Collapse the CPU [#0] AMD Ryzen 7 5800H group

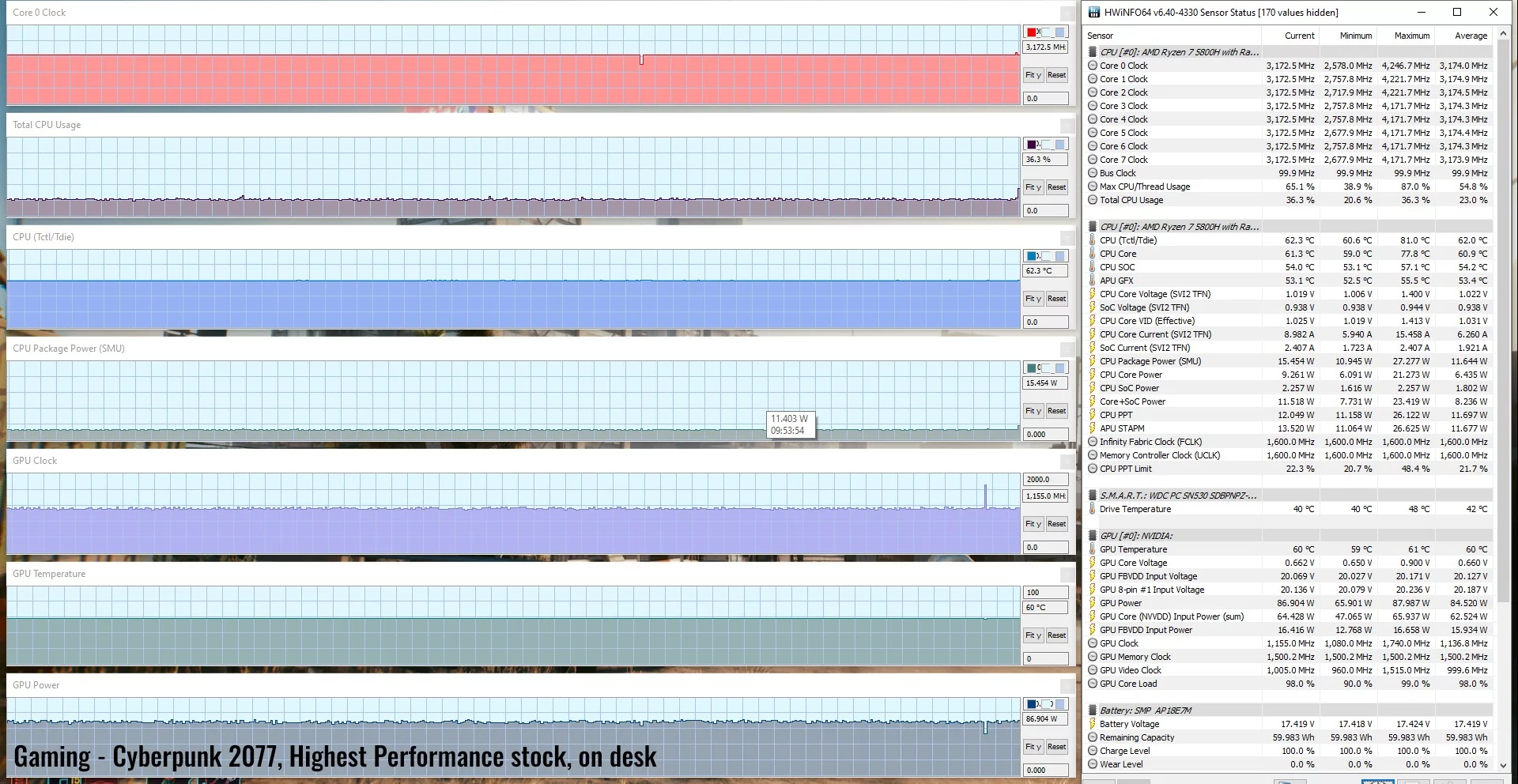click(1093, 51)
